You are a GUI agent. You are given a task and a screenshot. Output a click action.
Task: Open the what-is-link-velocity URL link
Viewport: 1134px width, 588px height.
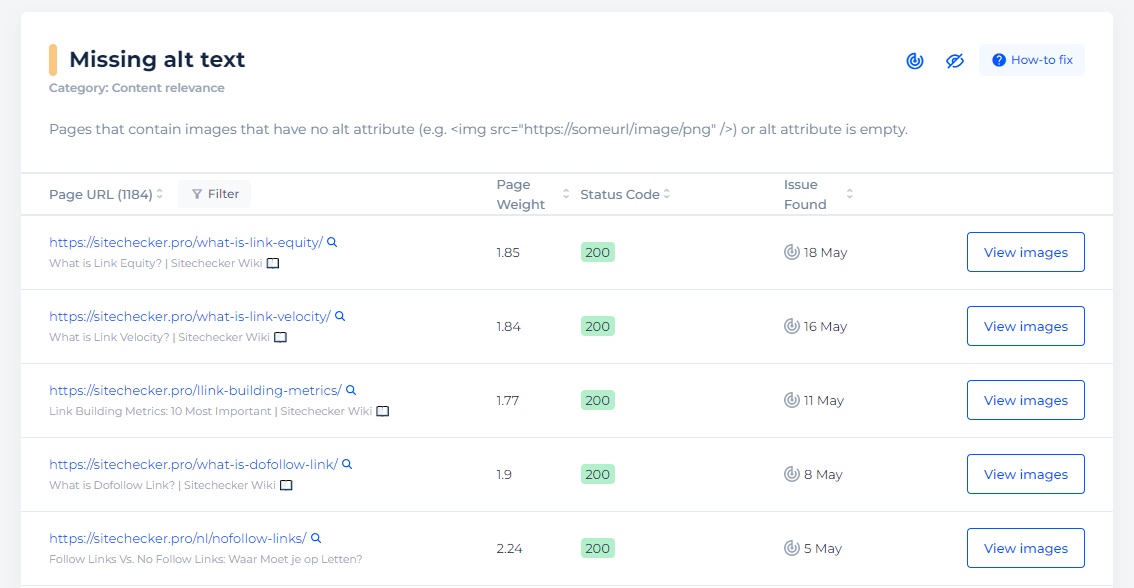[x=189, y=316]
